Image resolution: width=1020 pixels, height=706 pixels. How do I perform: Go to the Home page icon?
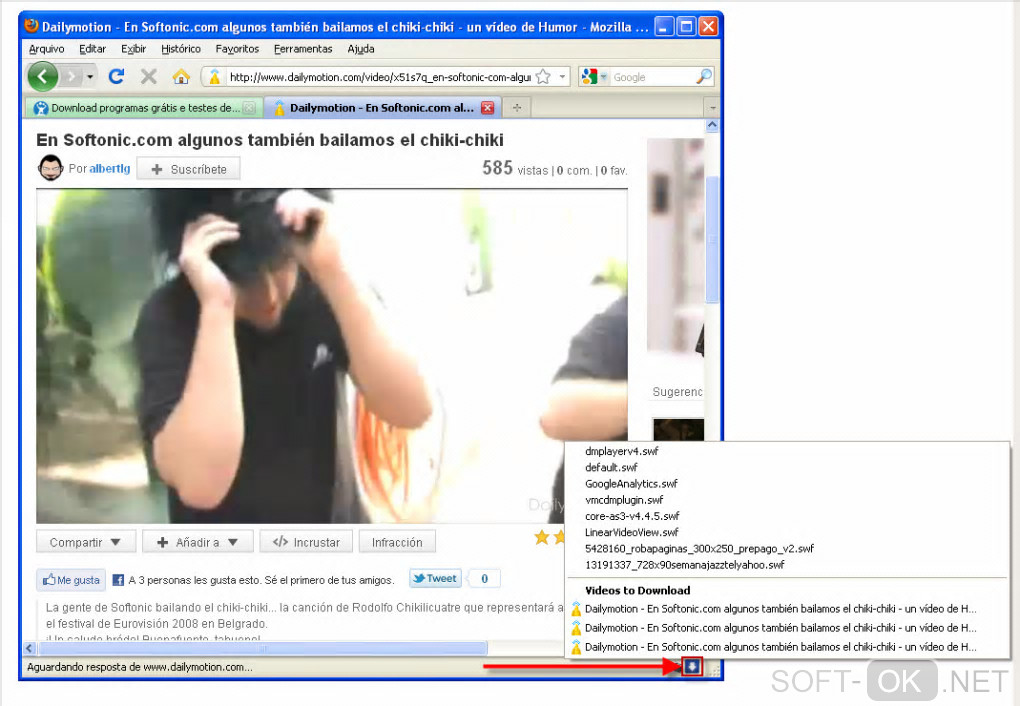[181, 77]
